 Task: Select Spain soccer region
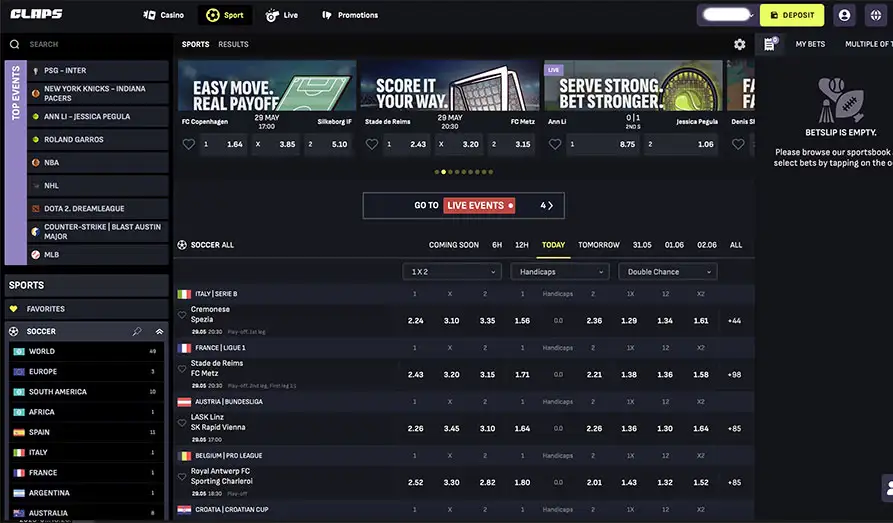(x=87, y=432)
